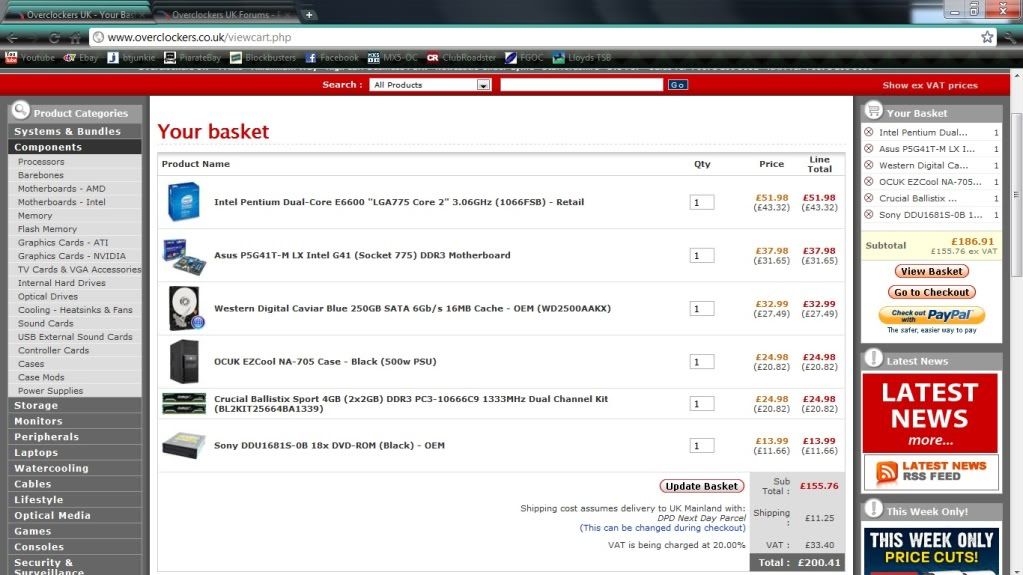This screenshot has width=1023, height=575.
Task: Click quantity field for OCUK EZCool case
Action: point(701,362)
